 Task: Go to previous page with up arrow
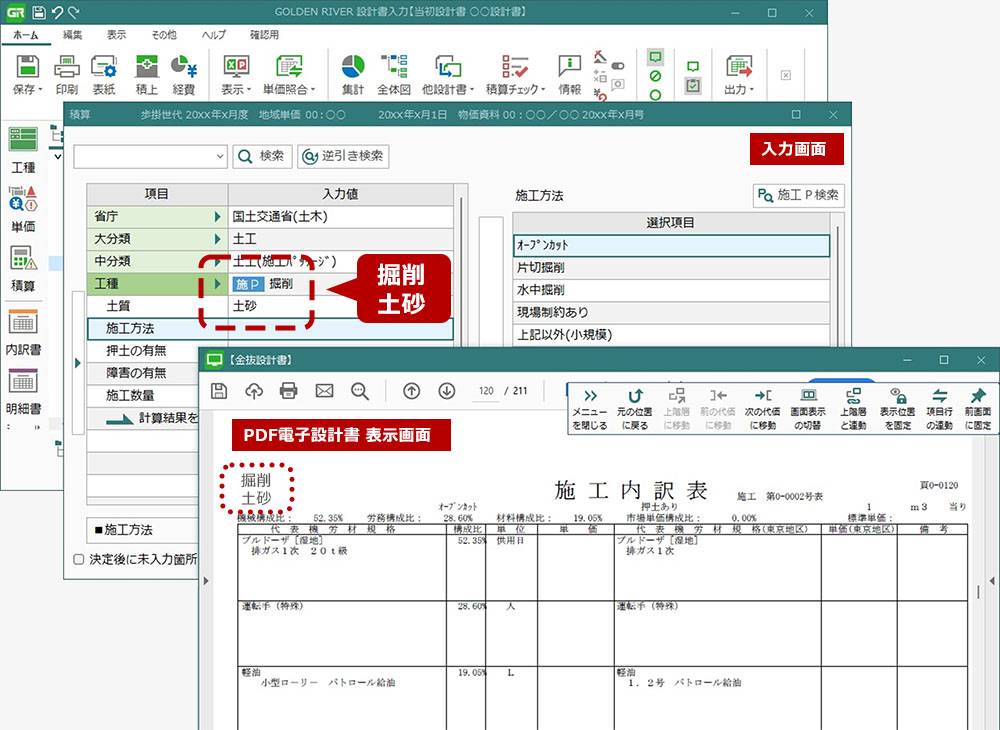click(x=411, y=391)
